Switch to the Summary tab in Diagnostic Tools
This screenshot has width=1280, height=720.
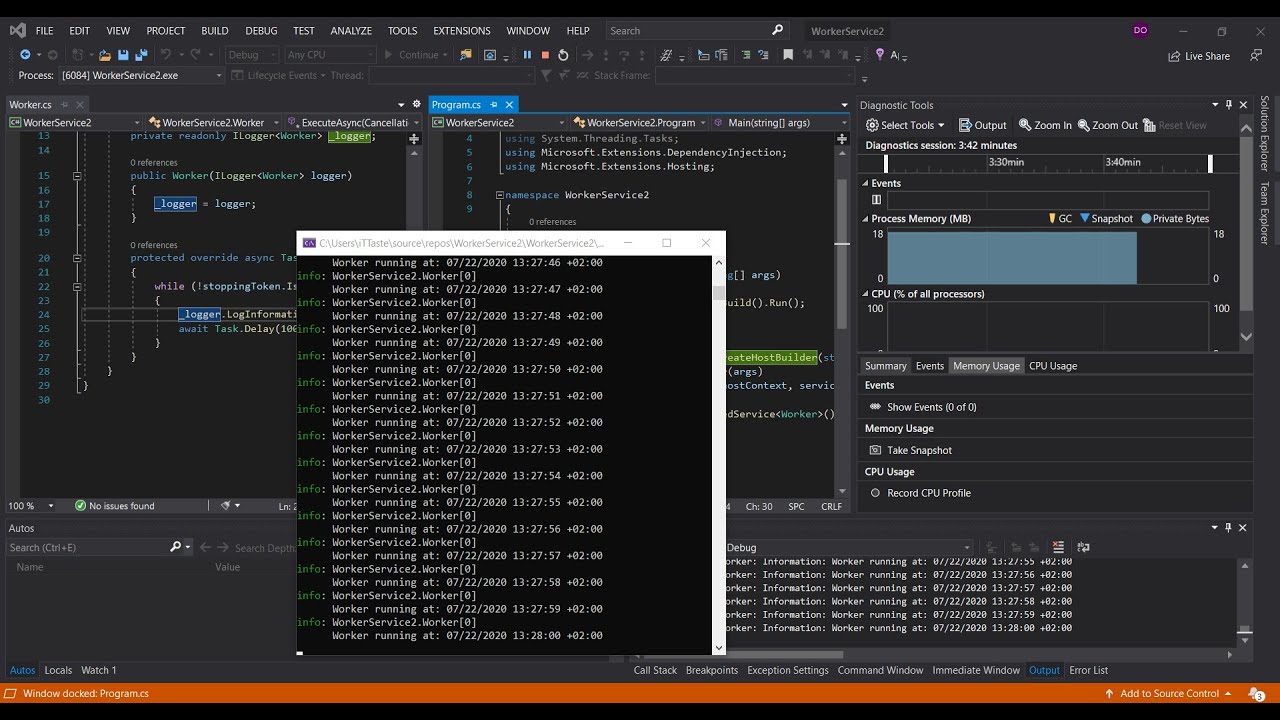click(886, 366)
